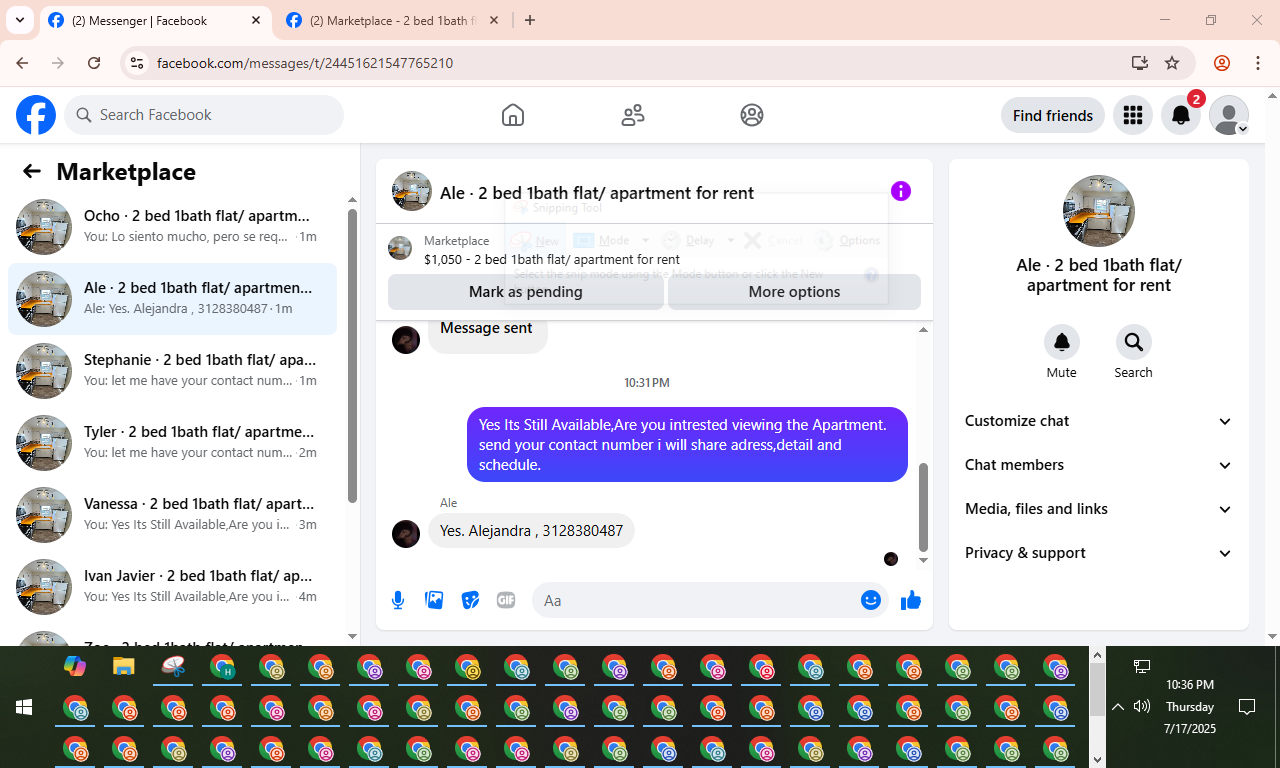Image resolution: width=1280 pixels, height=768 pixels.
Task: Open the Stephanie conversation
Action: (172, 371)
